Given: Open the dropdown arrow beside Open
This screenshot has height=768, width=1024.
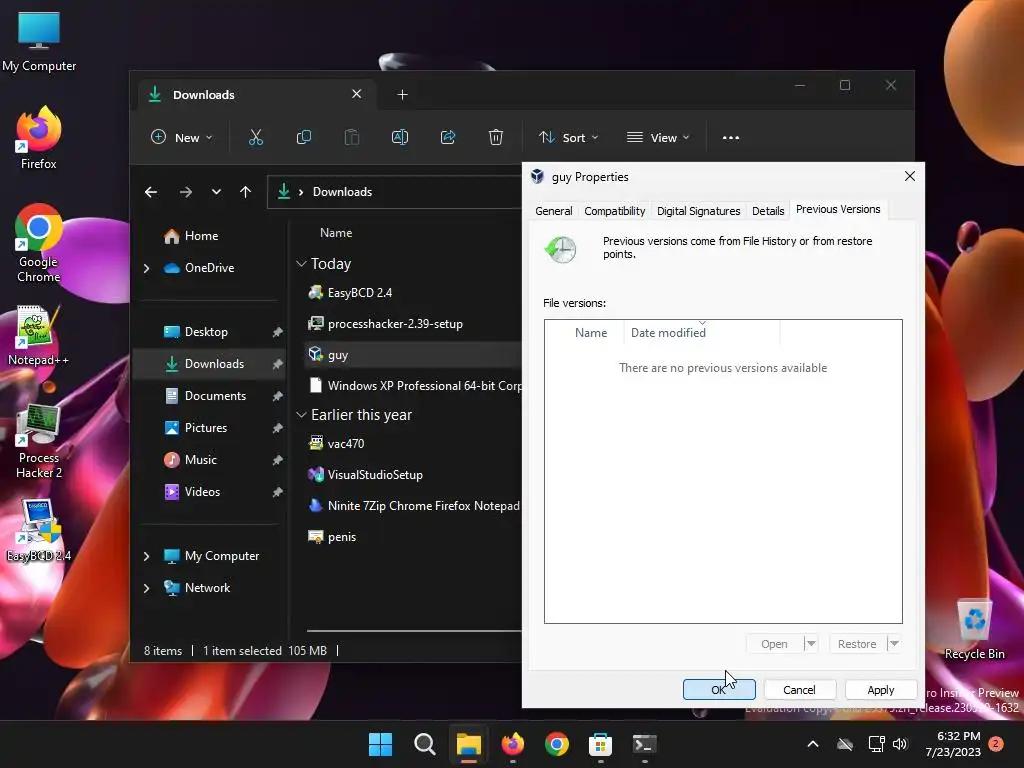Looking at the screenshot, I should (x=810, y=644).
